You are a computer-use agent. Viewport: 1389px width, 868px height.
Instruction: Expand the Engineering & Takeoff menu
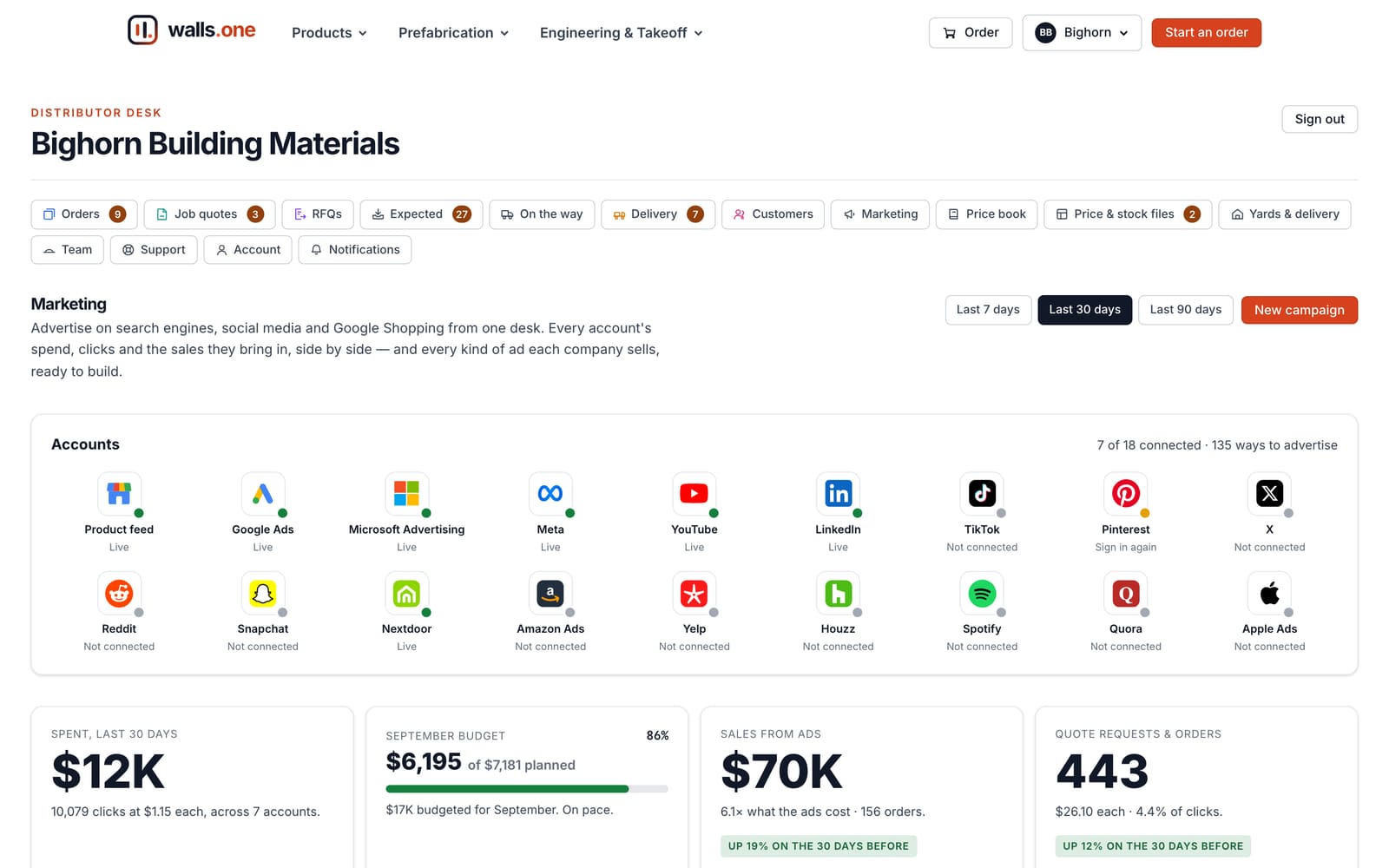pos(621,33)
